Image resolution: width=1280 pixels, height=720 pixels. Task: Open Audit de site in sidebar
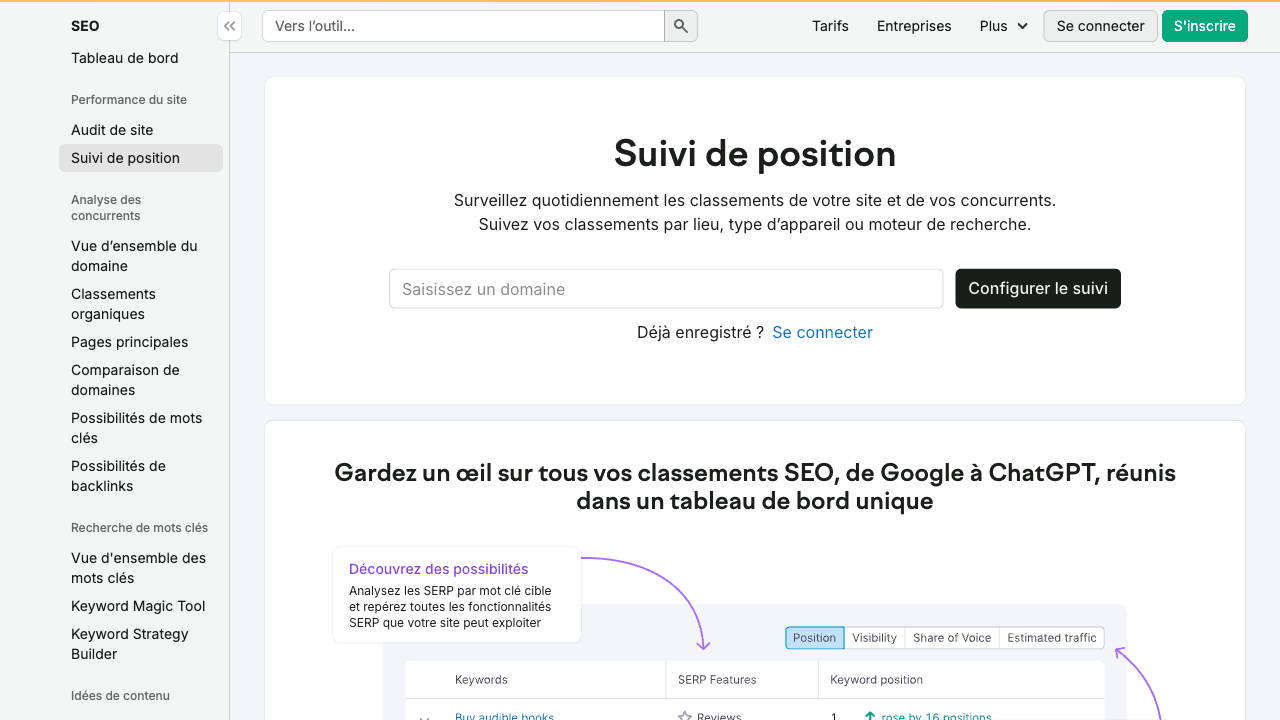point(112,130)
